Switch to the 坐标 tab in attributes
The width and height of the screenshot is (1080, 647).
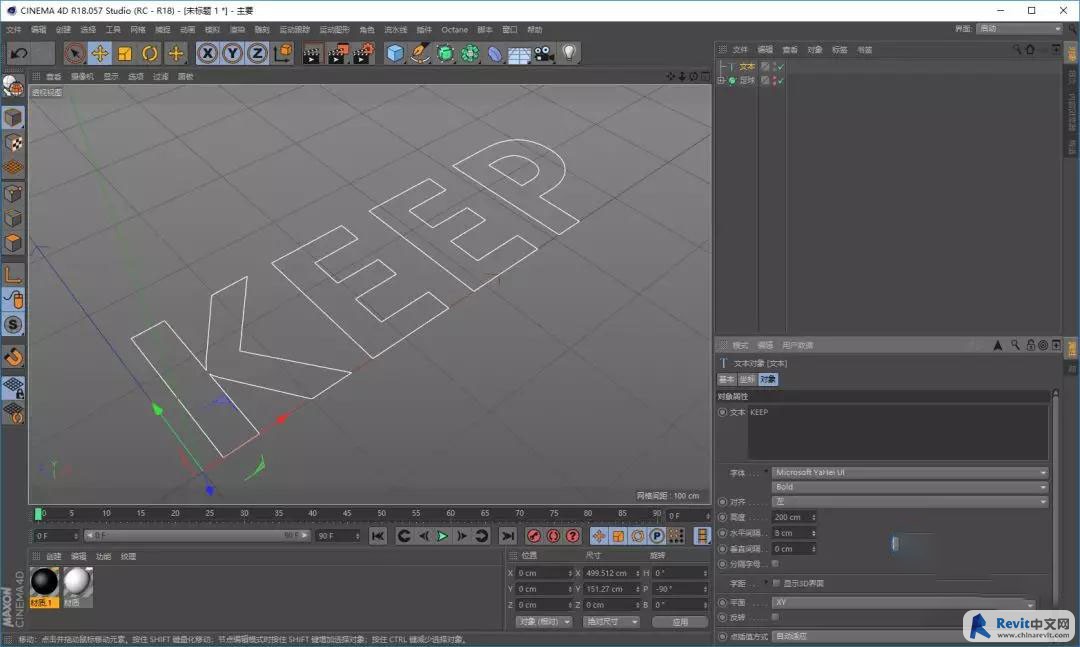(747, 380)
